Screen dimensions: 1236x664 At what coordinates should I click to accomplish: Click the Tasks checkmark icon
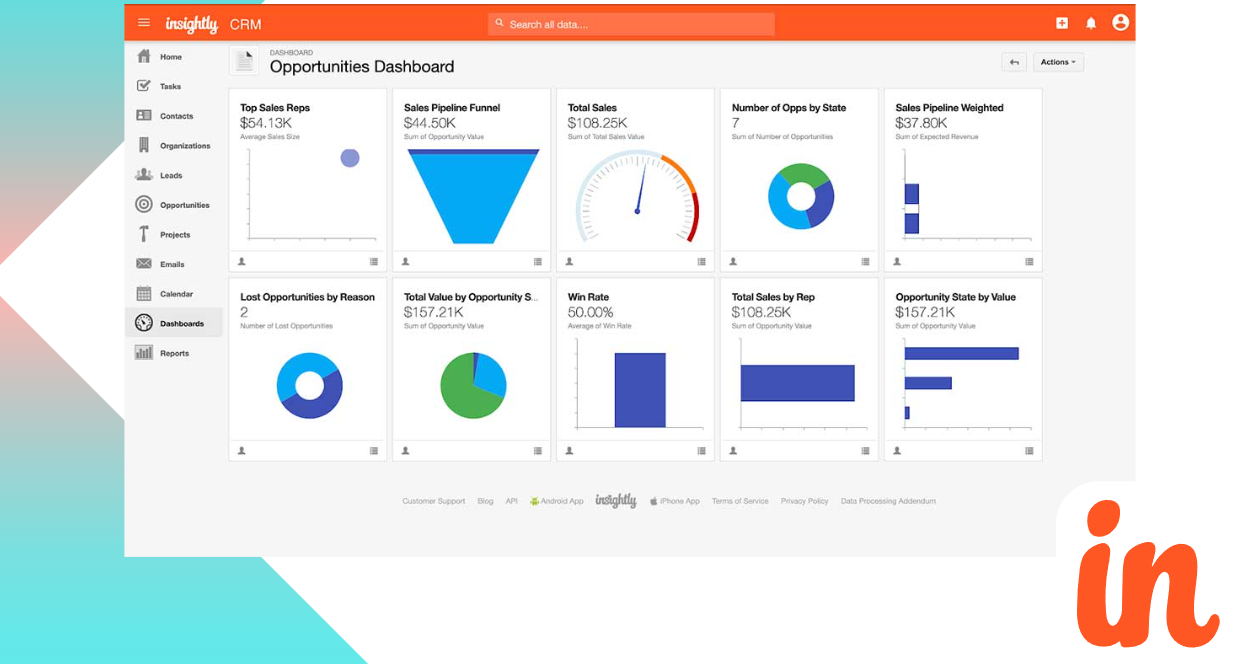(x=144, y=86)
